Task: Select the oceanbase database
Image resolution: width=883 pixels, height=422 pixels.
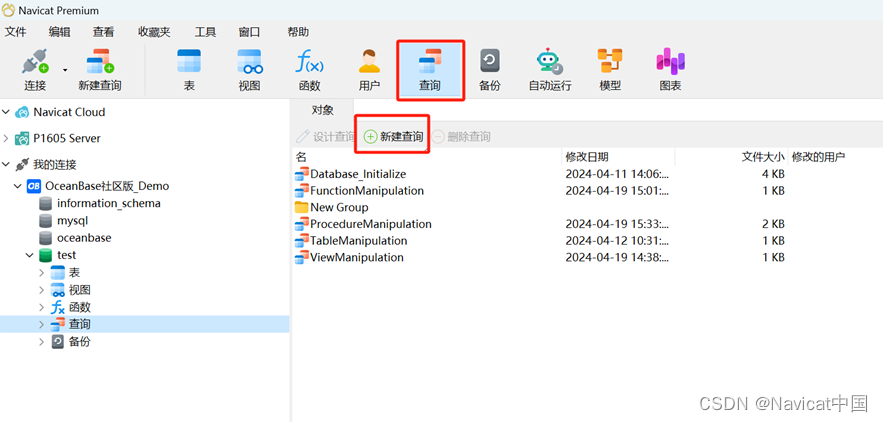Action: click(x=84, y=238)
